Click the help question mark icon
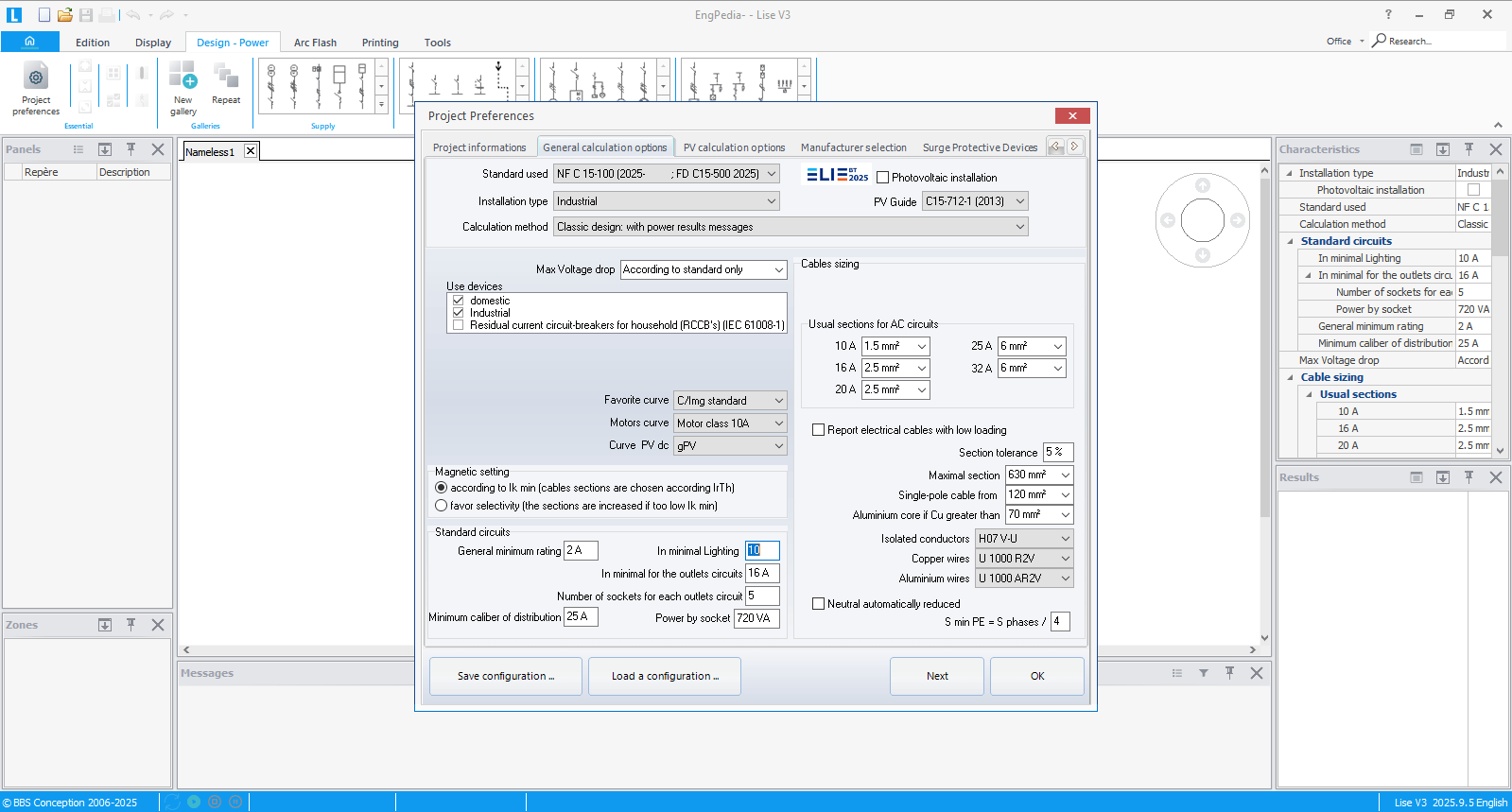 (x=1388, y=14)
